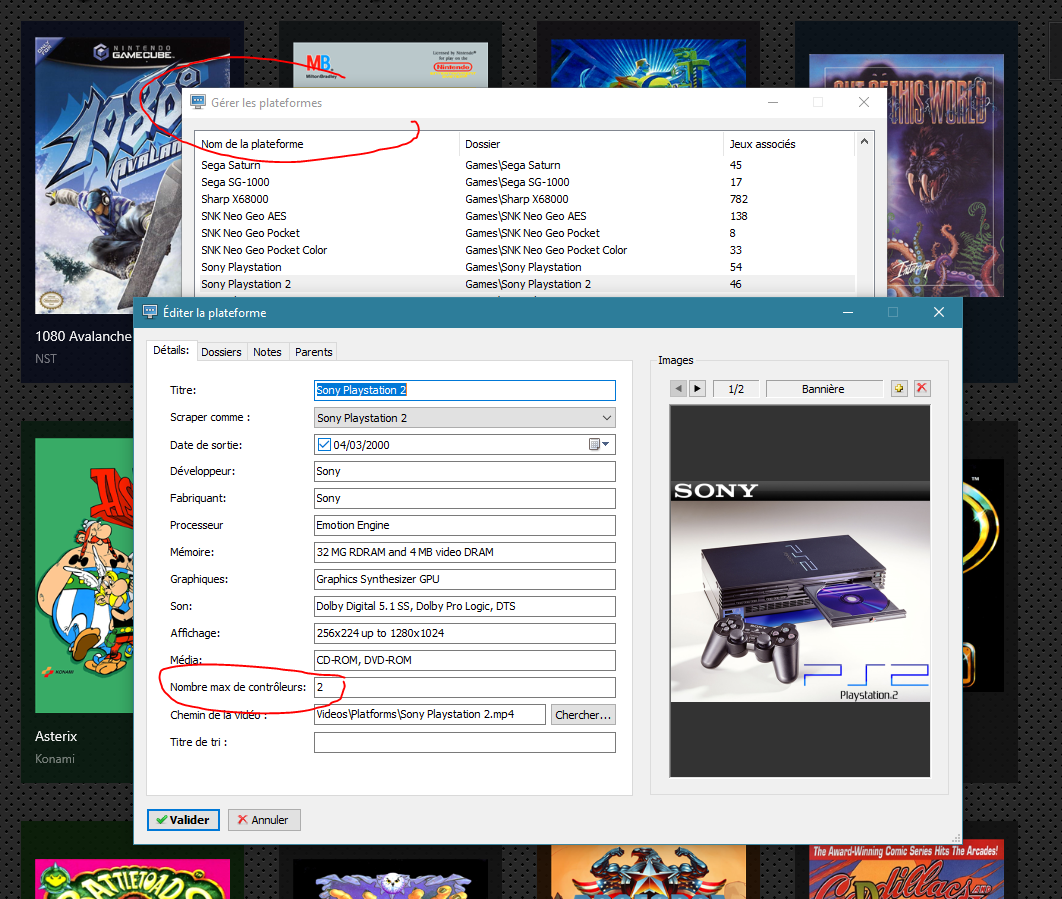Edit the Son field
Viewport: 1062px width, 899px height.
(465, 606)
